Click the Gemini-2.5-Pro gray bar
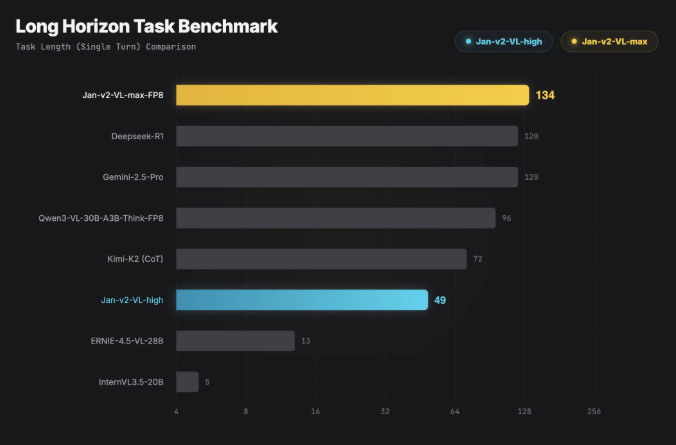 (x=347, y=177)
